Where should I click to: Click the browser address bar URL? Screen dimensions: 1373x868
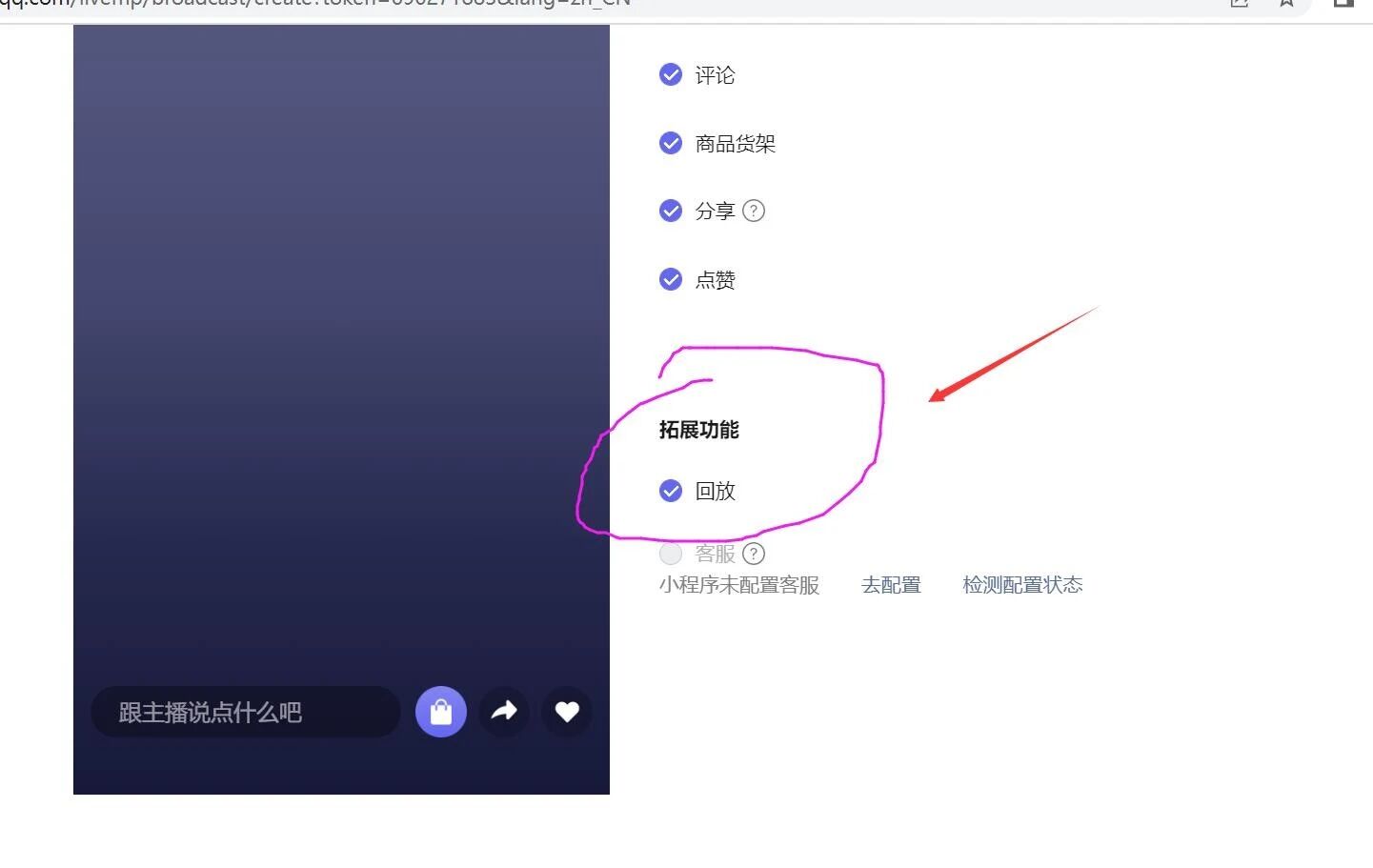coord(315,4)
